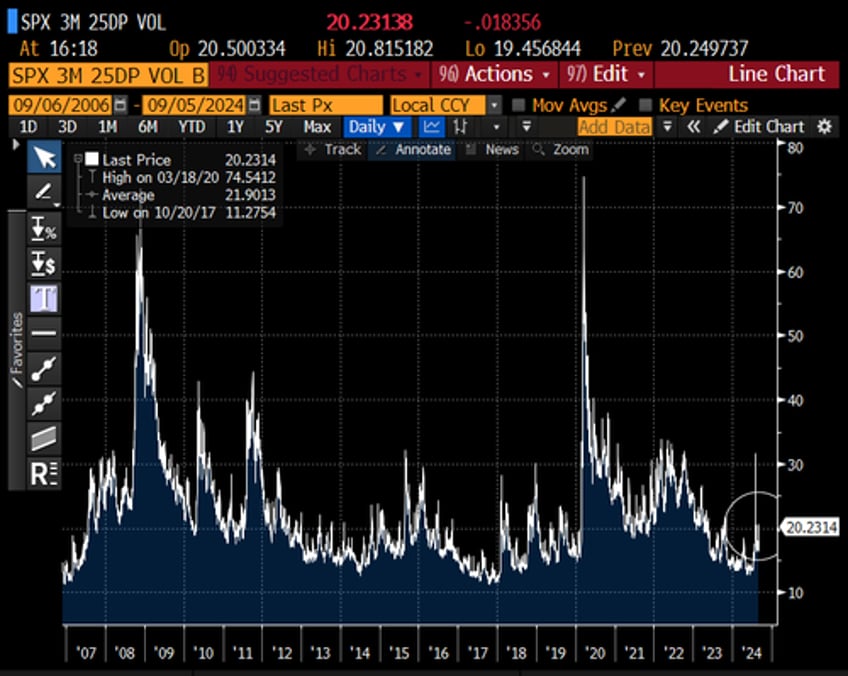Open the Actions menu
This screenshot has height=676, width=848.
494,75
